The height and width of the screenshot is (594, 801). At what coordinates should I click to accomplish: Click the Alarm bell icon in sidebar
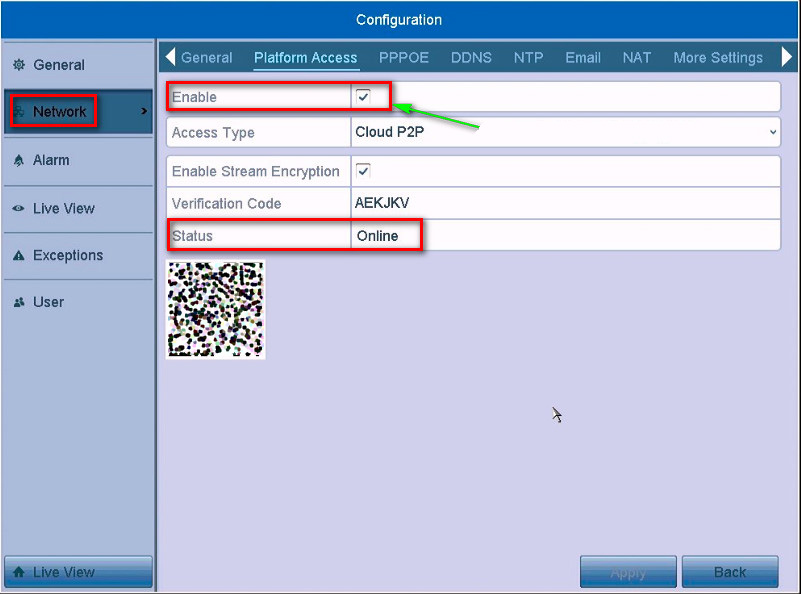coord(19,160)
